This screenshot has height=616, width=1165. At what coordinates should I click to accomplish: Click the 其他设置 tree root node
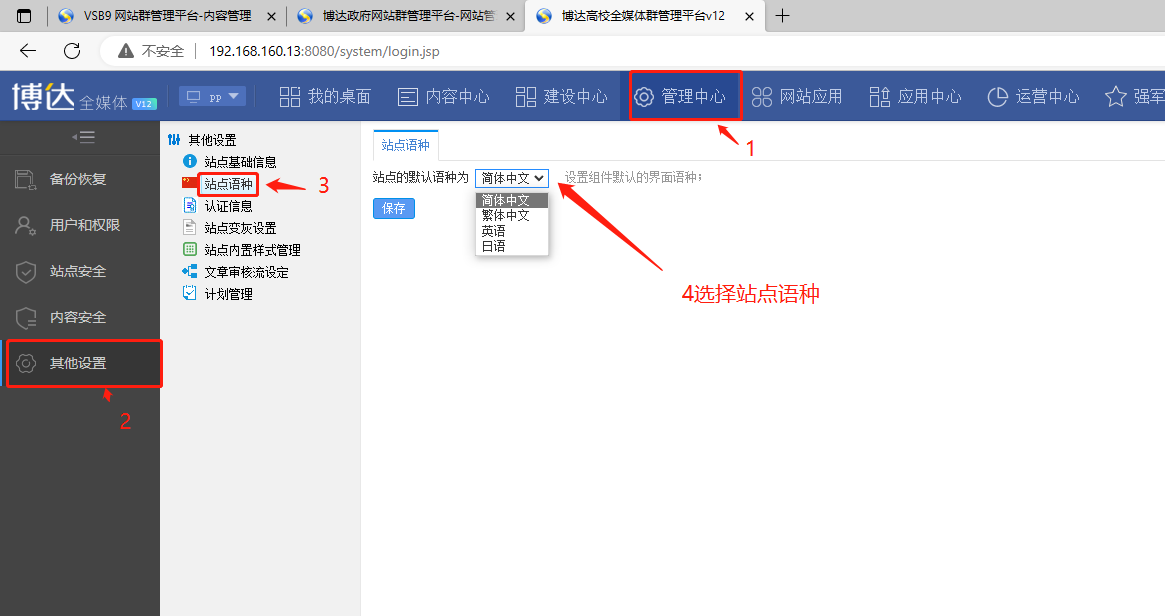coord(212,140)
